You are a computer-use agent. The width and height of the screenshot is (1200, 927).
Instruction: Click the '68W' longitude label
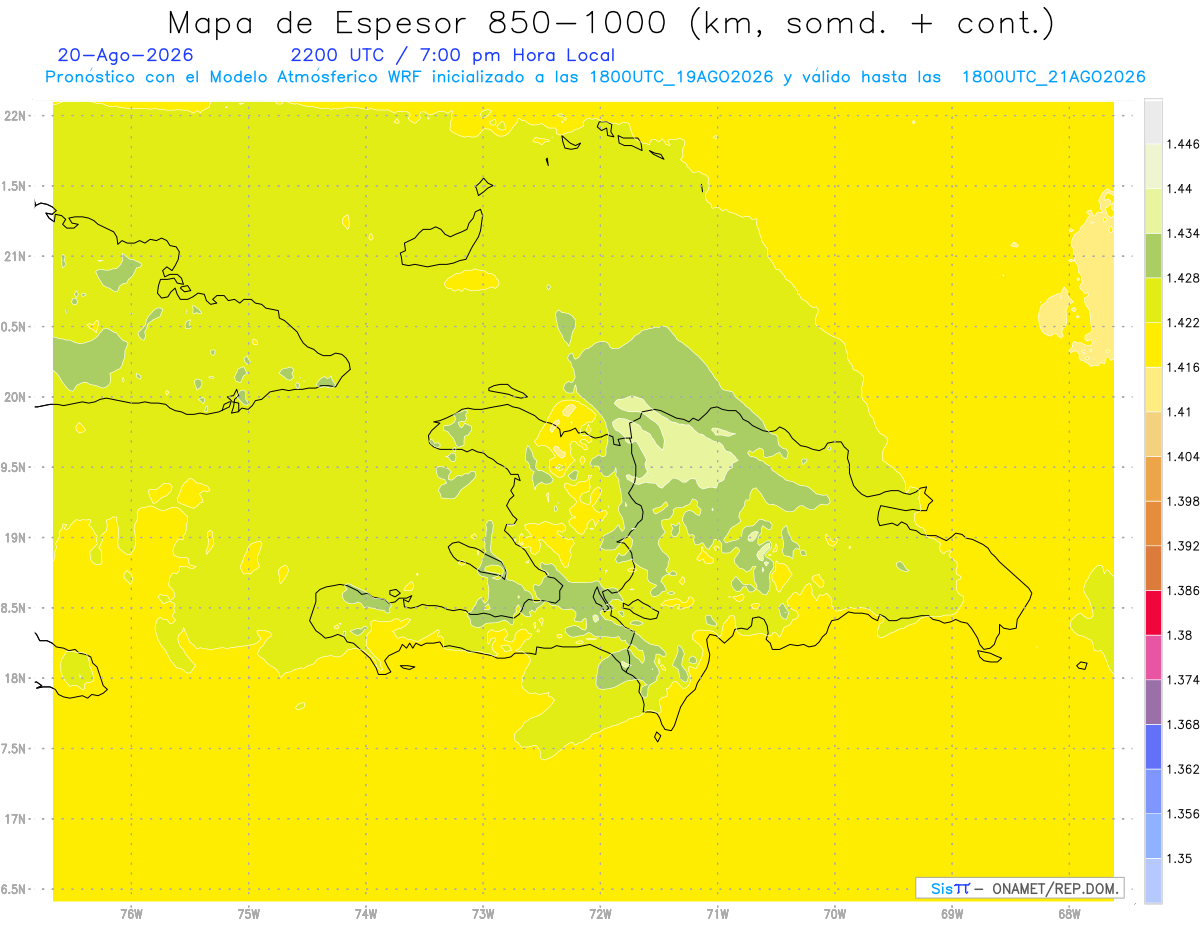point(1069,914)
